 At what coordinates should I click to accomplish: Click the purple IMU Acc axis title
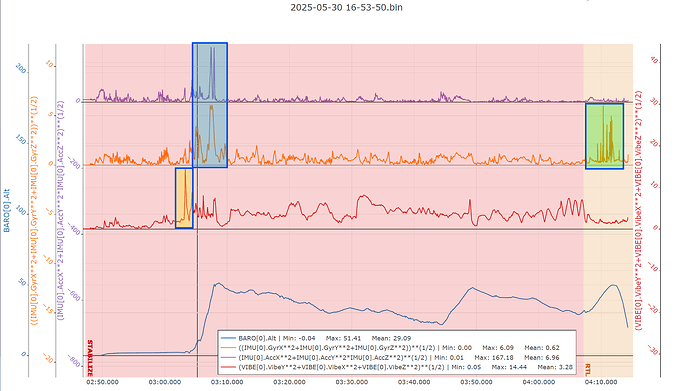(x=61, y=210)
